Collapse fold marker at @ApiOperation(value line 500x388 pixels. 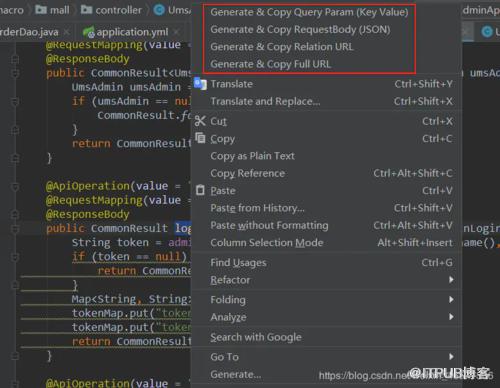click(15, 187)
